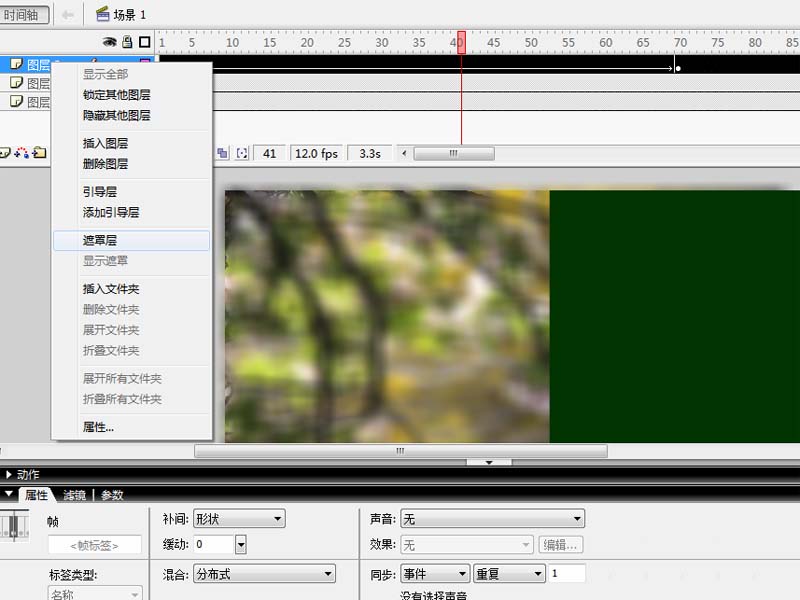Click the end keyframe dot of the tween
Viewport: 800px width, 600px height.
678,68
